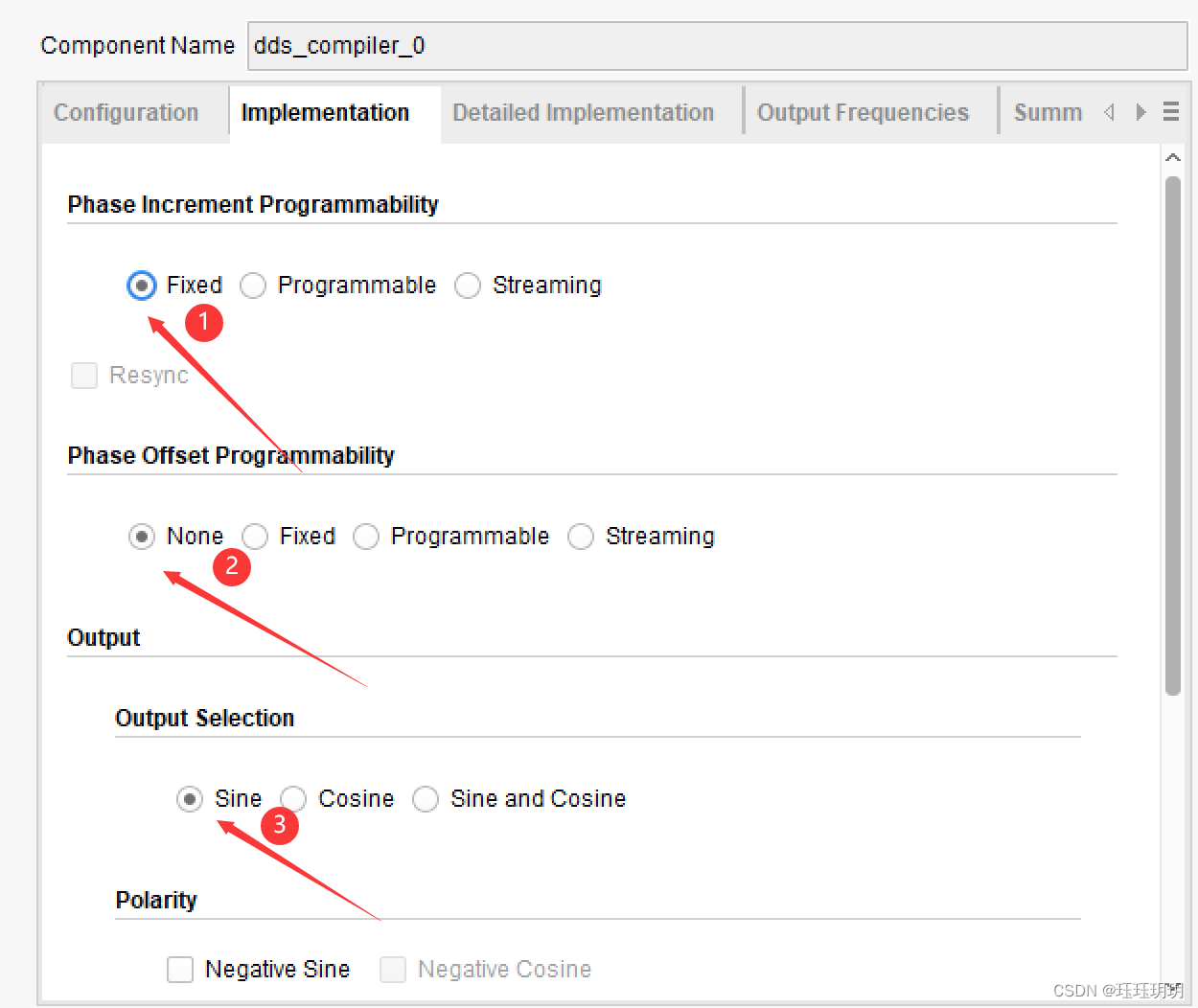The image size is (1198, 1008).
Task: Select Programmable phase increment option
Action: pyautogui.click(x=253, y=286)
